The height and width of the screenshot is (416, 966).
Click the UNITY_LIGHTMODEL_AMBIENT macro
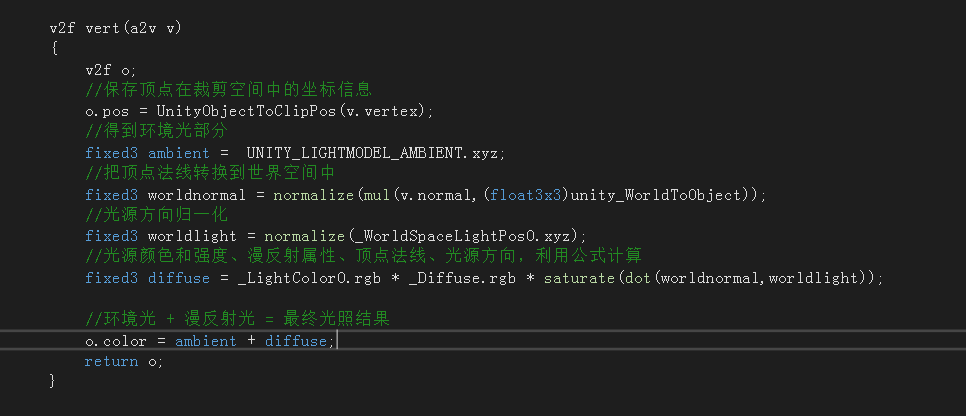pos(357,153)
